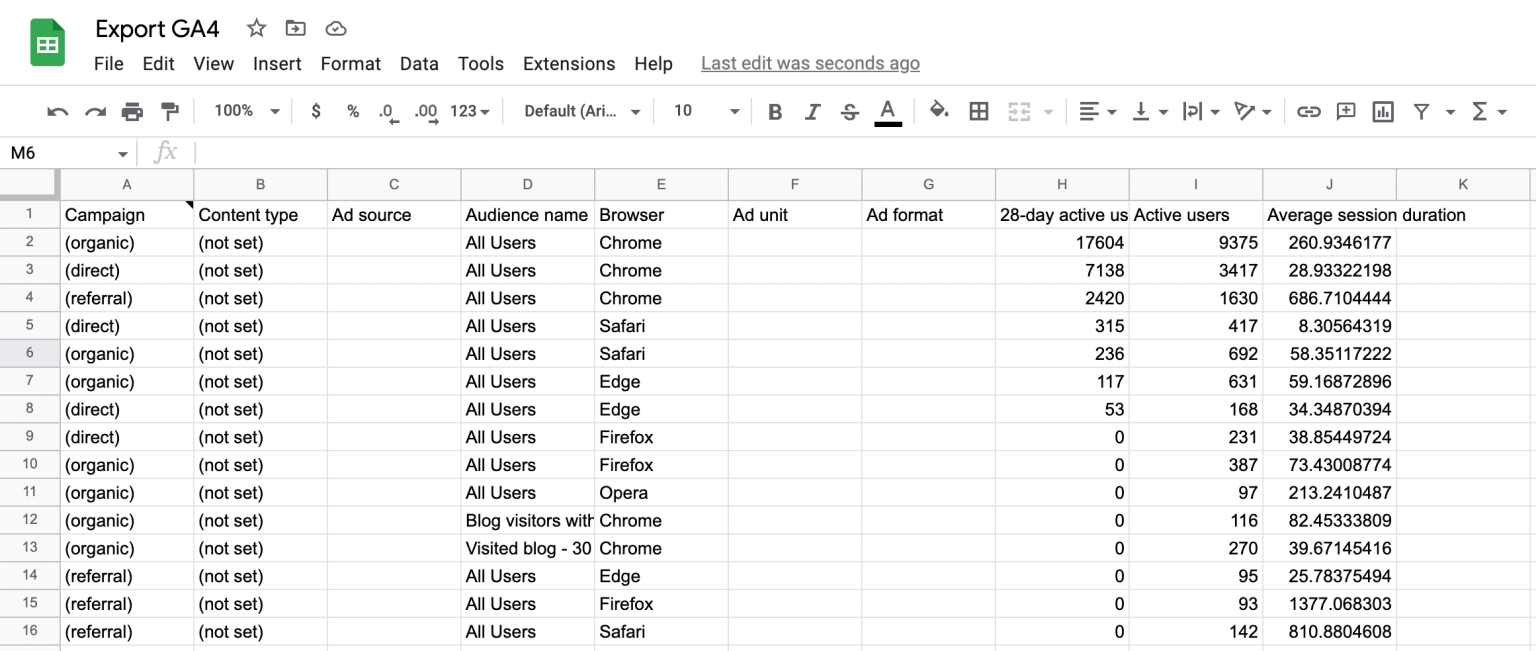This screenshot has width=1536, height=651.
Task: Toggle italic formatting
Action: 812,111
